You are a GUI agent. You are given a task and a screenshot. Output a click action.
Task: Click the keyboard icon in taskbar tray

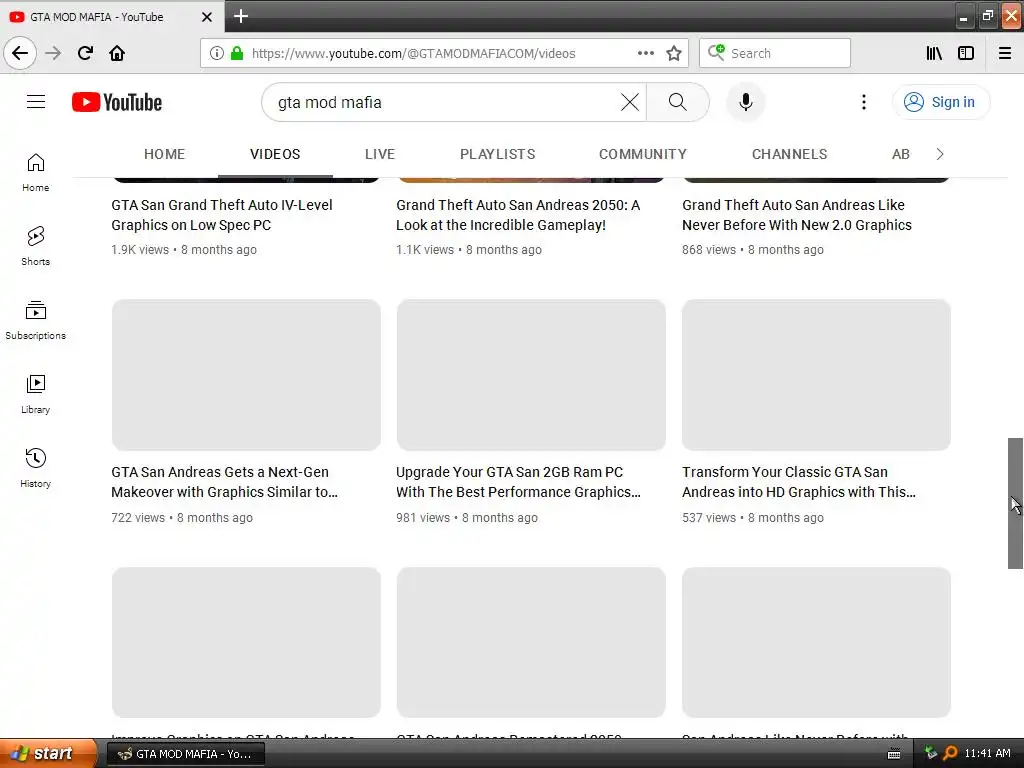coord(894,754)
